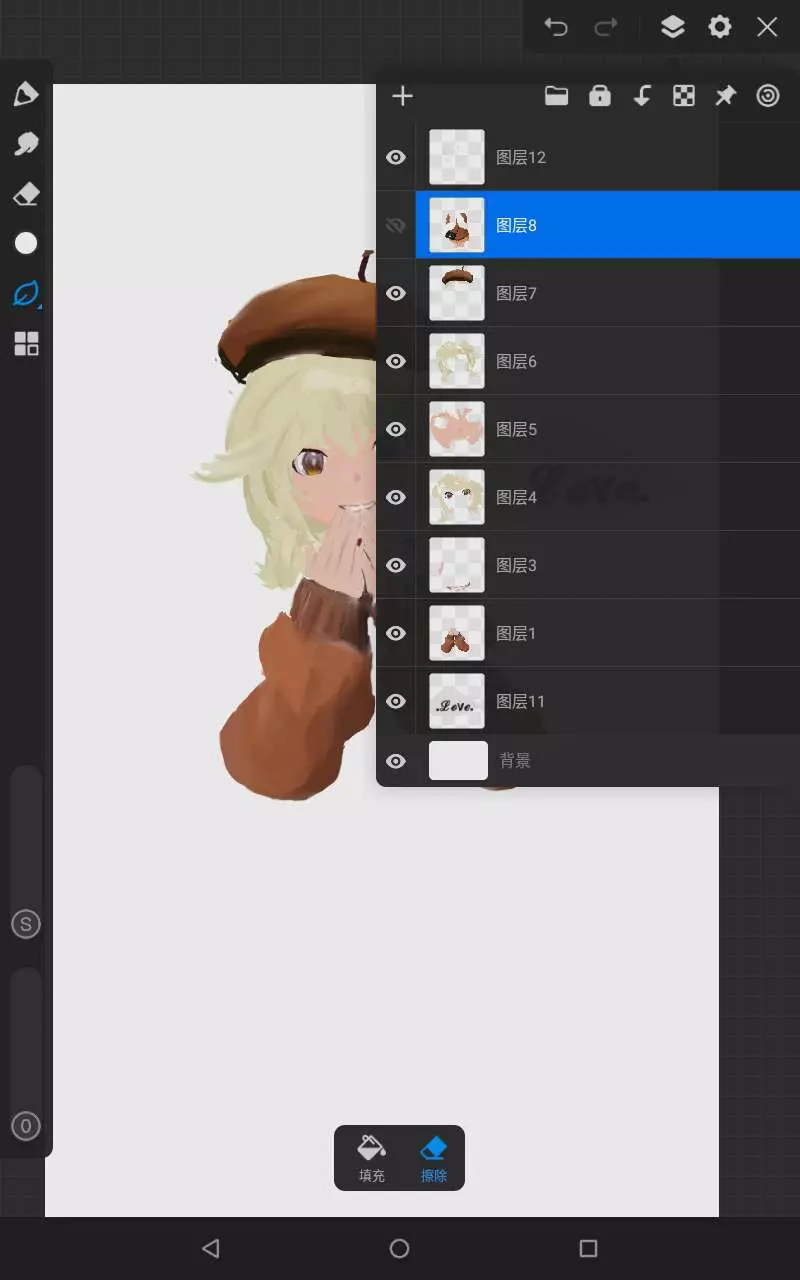This screenshot has height=1280, width=800.
Task: Toggle alpha lock checkerboard icon
Action: tap(684, 96)
